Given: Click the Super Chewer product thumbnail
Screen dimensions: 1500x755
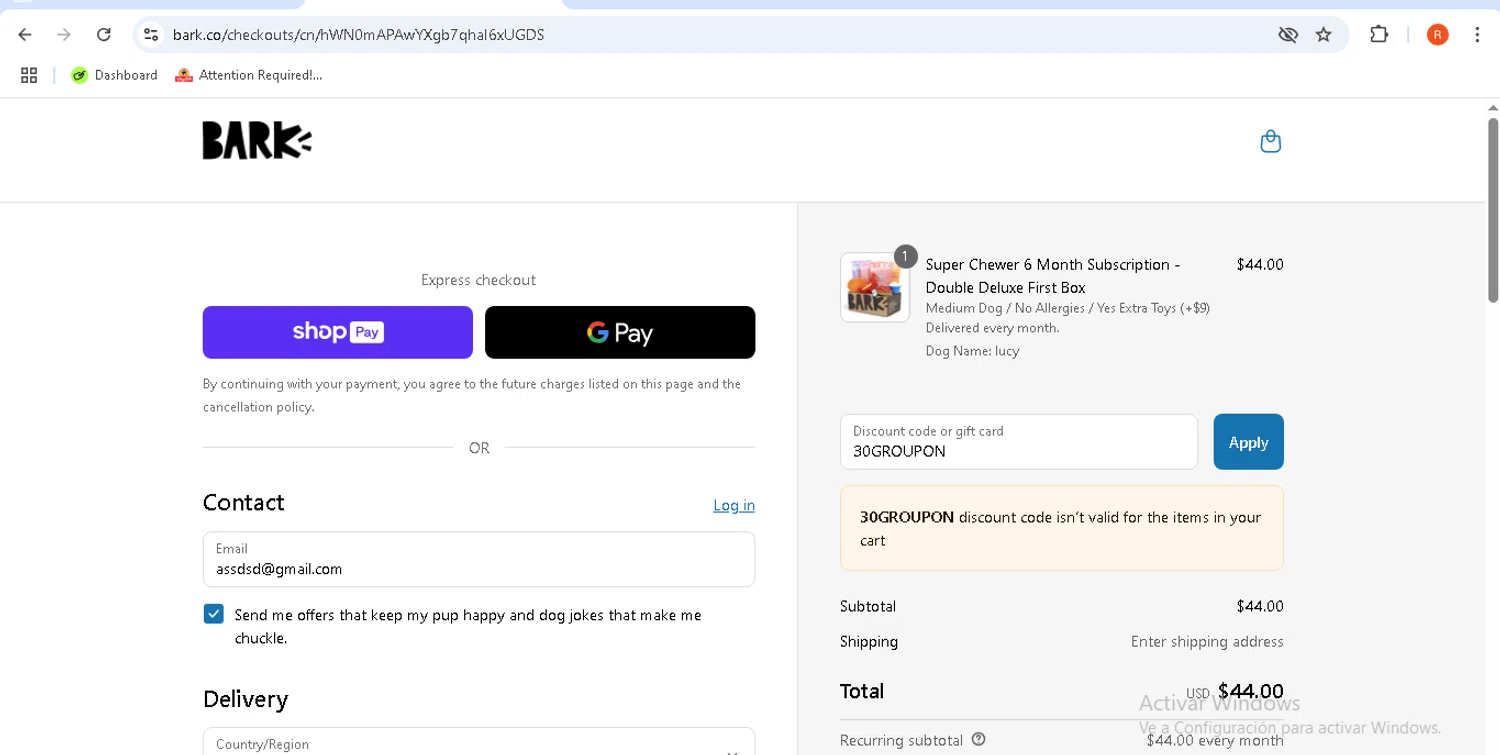Looking at the screenshot, I should click(x=875, y=287).
